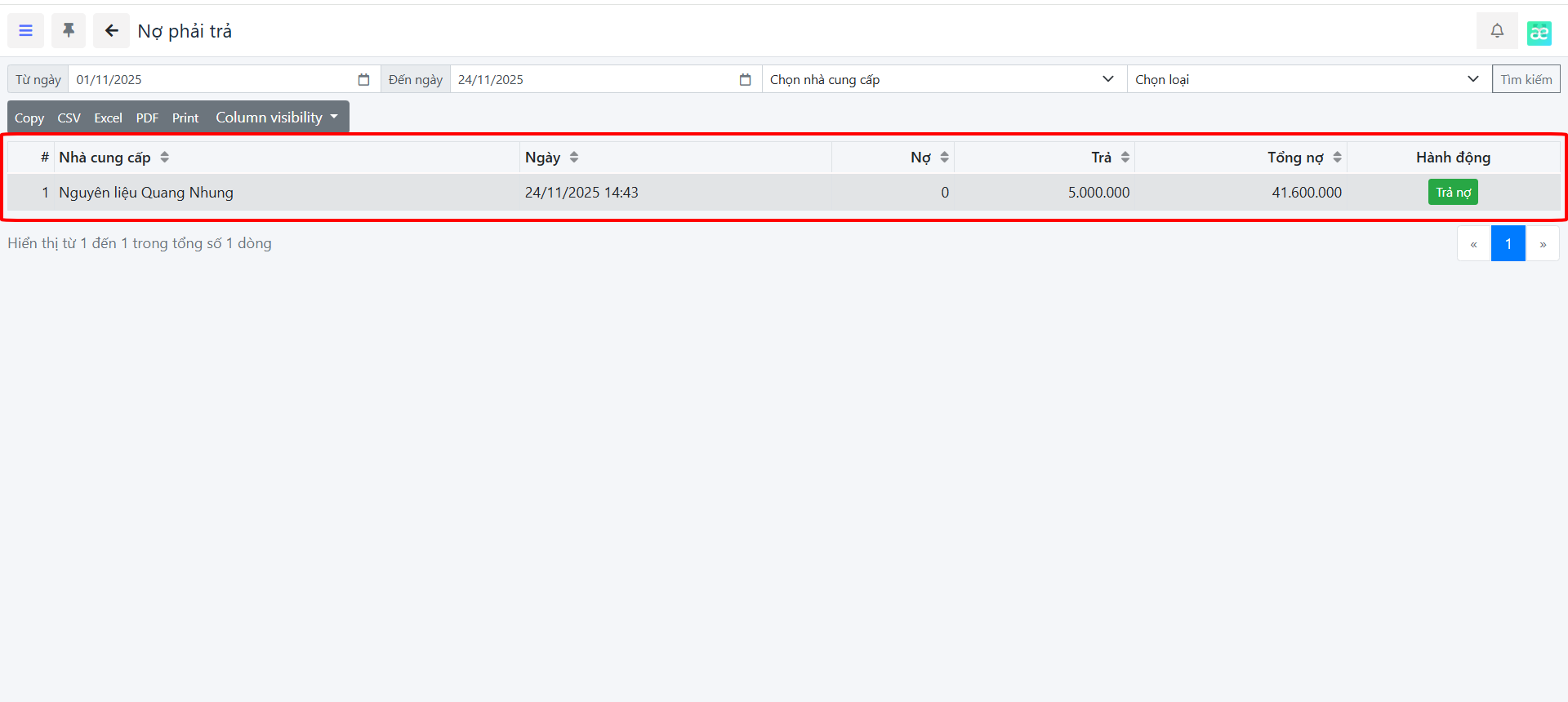This screenshot has height=702, width=1568.
Task: Export table as PDF
Action: pyautogui.click(x=147, y=118)
